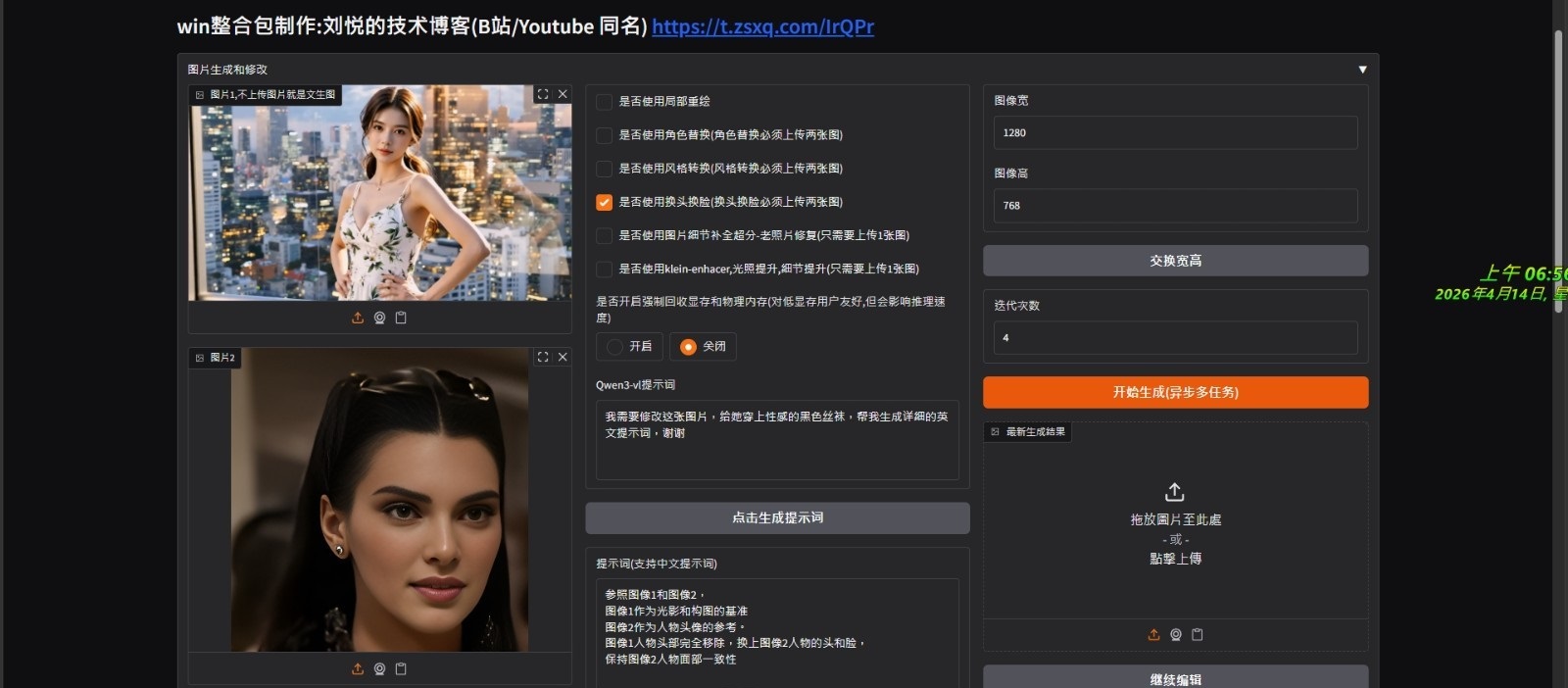Click webcam icon under image 1
1568x688 pixels.
pos(379,318)
